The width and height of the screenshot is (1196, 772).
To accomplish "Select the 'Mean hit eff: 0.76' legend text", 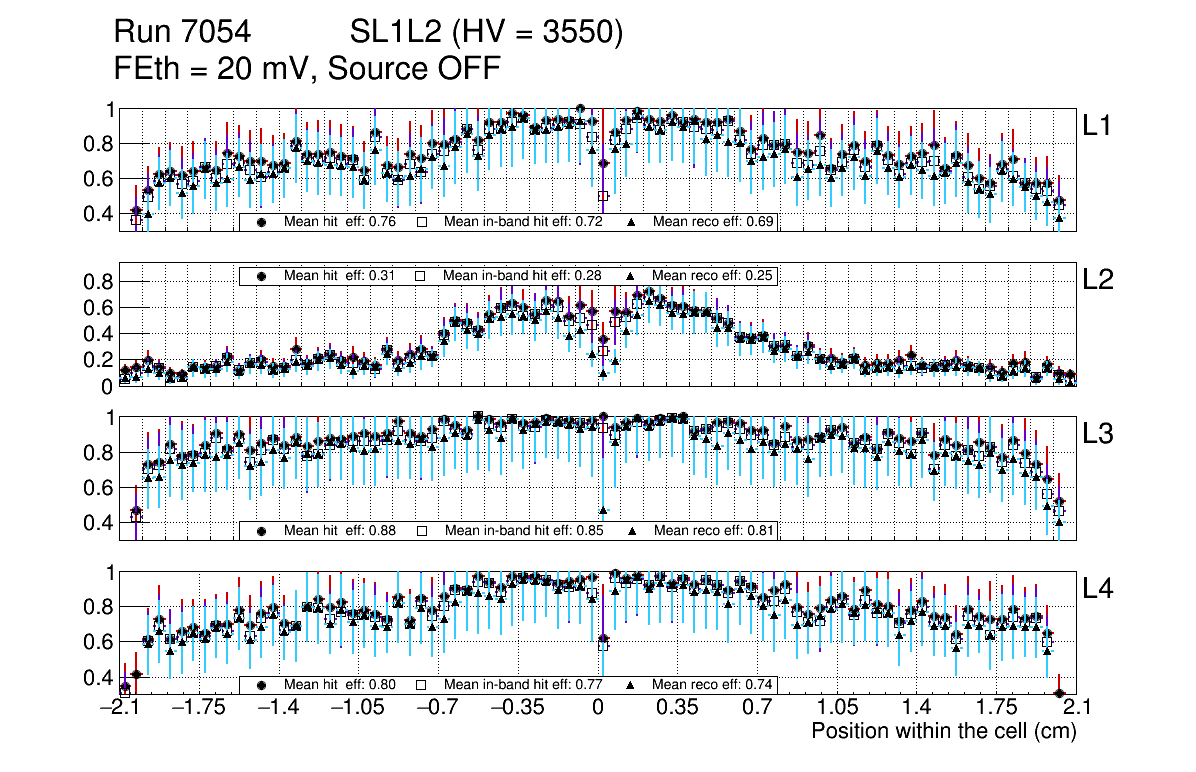I will click(340, 222).
